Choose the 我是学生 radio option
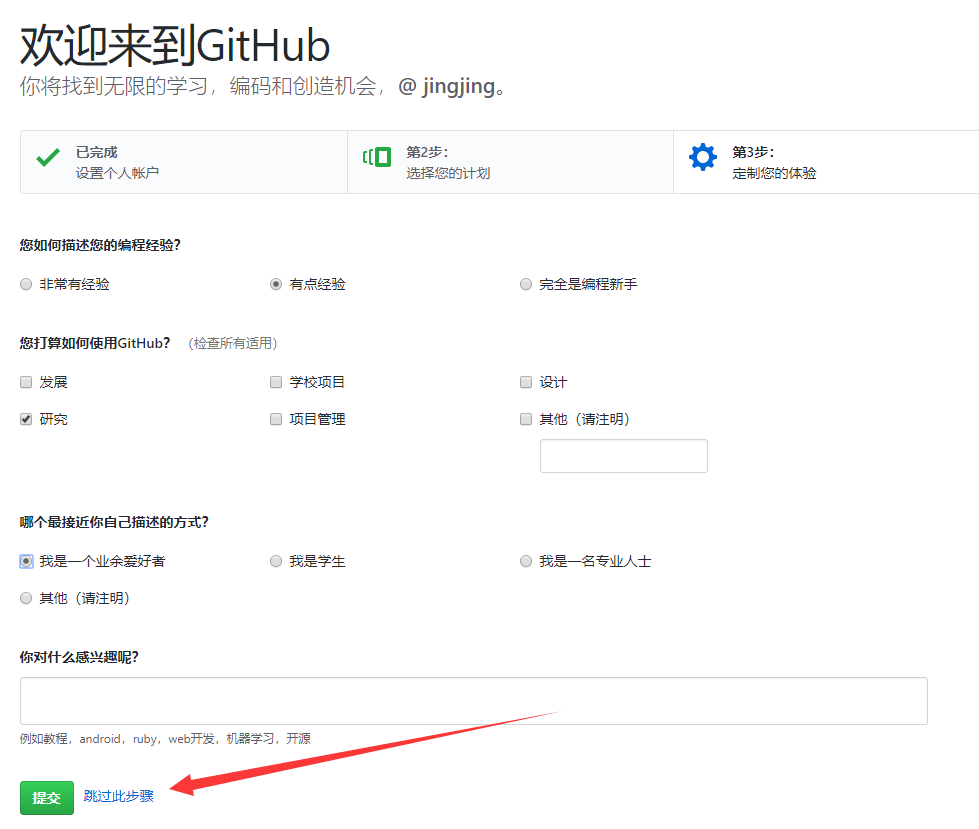This screenshot has width=979, height=829. (x=276, y=562)
